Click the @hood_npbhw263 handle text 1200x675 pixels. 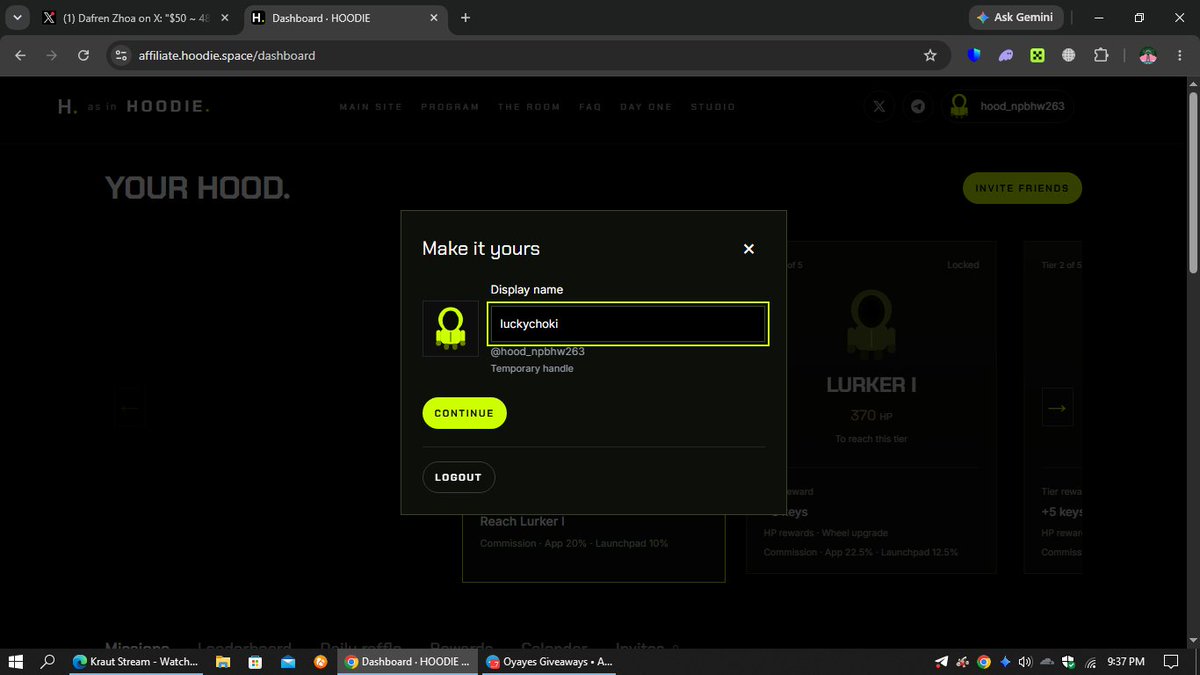click(x=538, y=352)
